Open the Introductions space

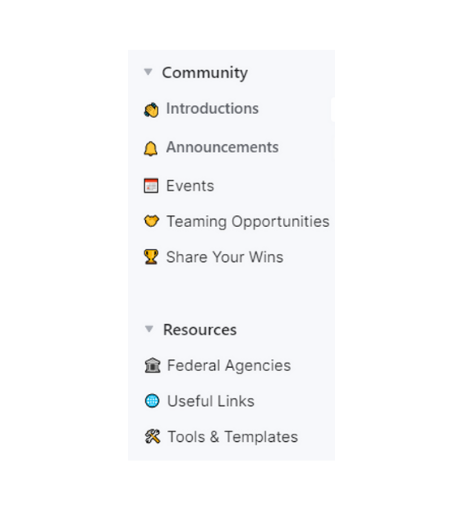point(212,108)
